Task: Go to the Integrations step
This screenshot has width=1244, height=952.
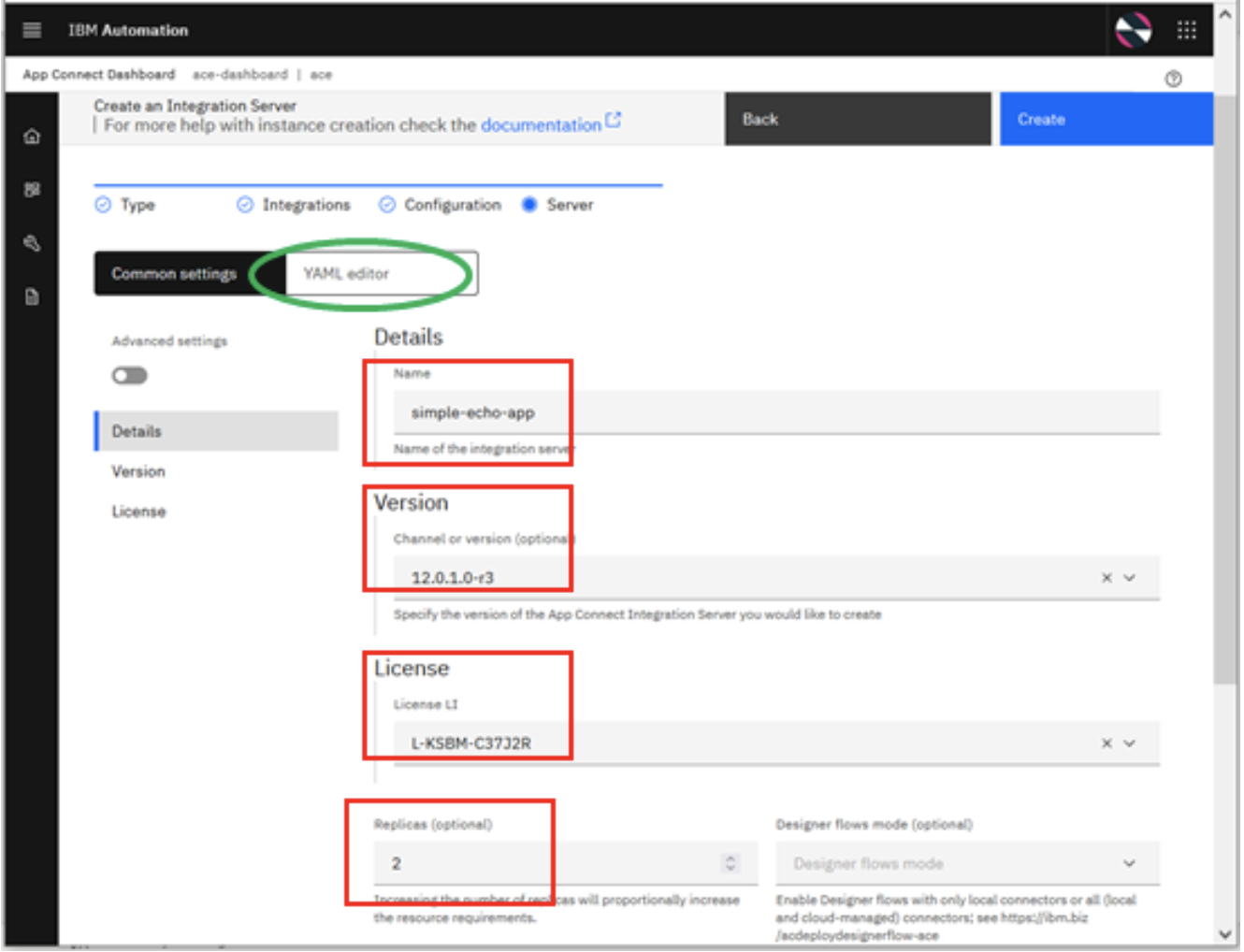Action: [294, 205]
